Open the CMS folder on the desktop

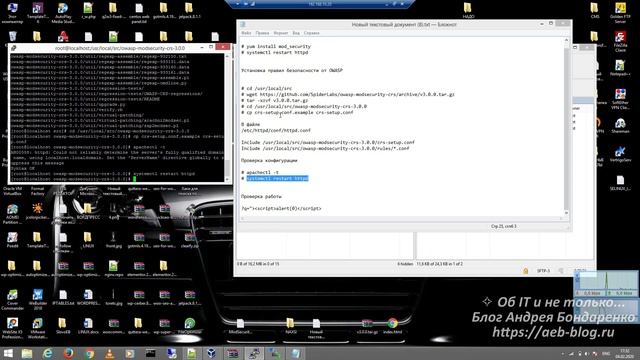coord(595,11)
